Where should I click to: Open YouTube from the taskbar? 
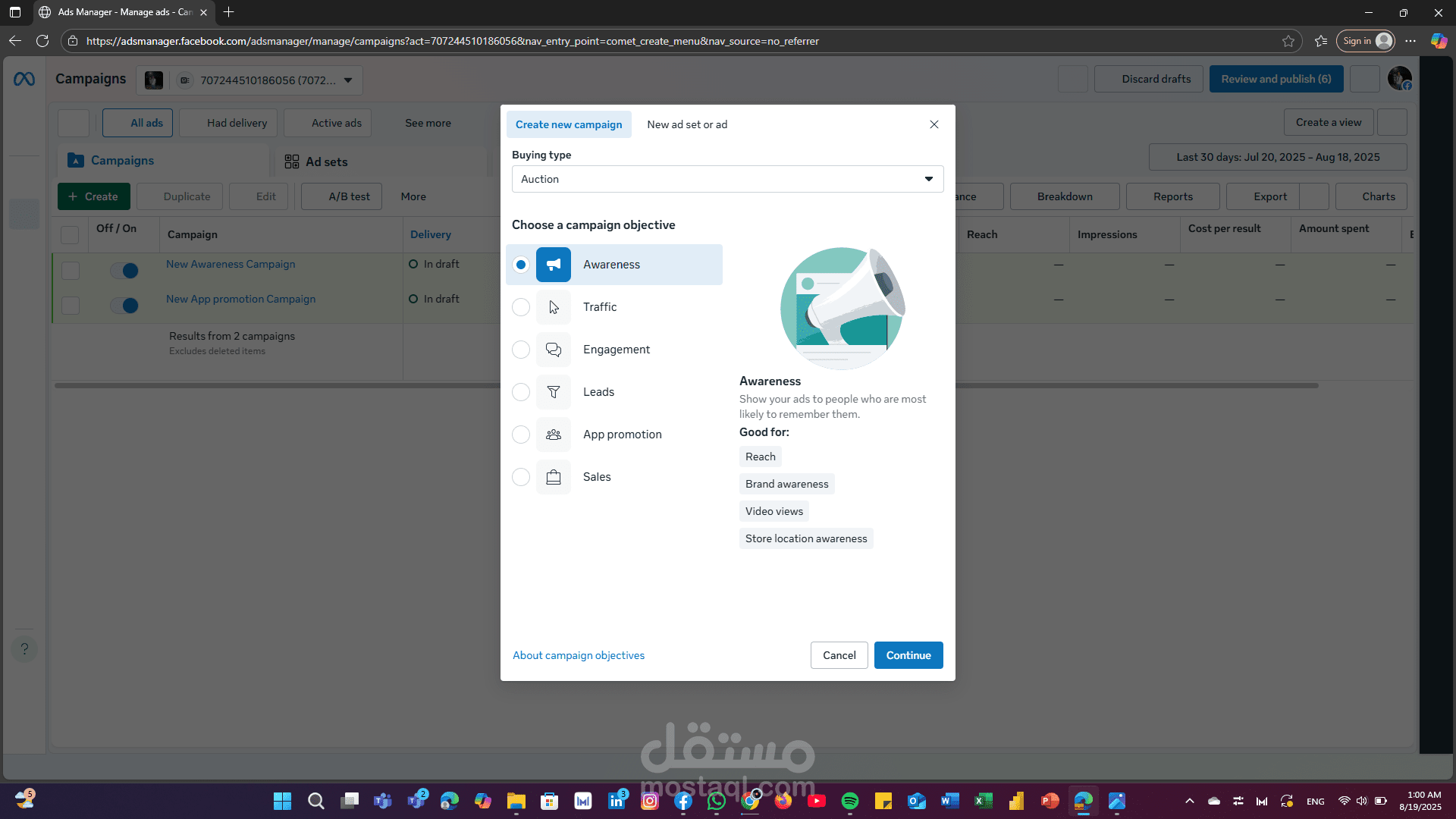point(817,801)
